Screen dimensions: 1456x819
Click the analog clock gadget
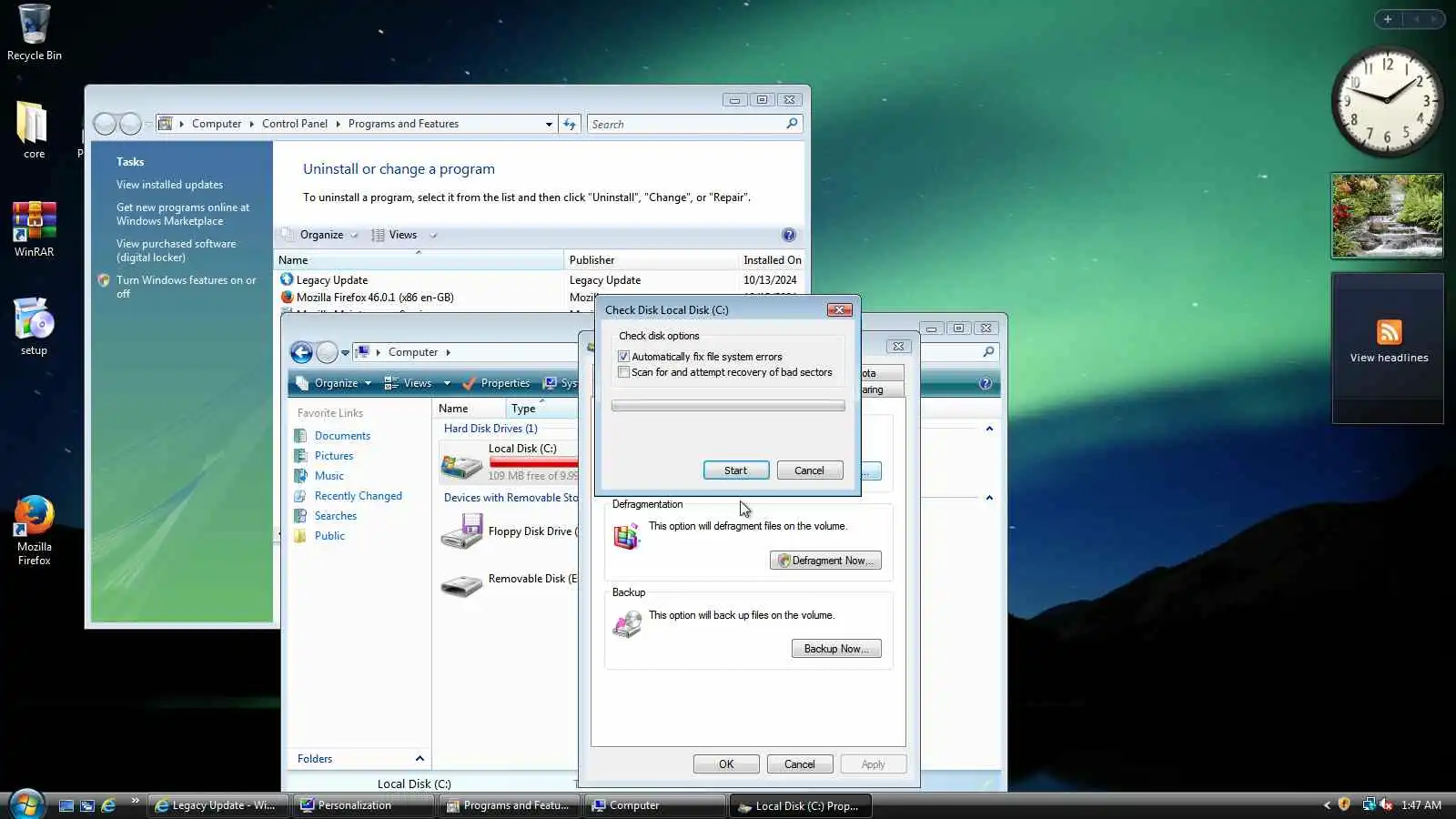pyautogui.click(x=1387, y=100)
